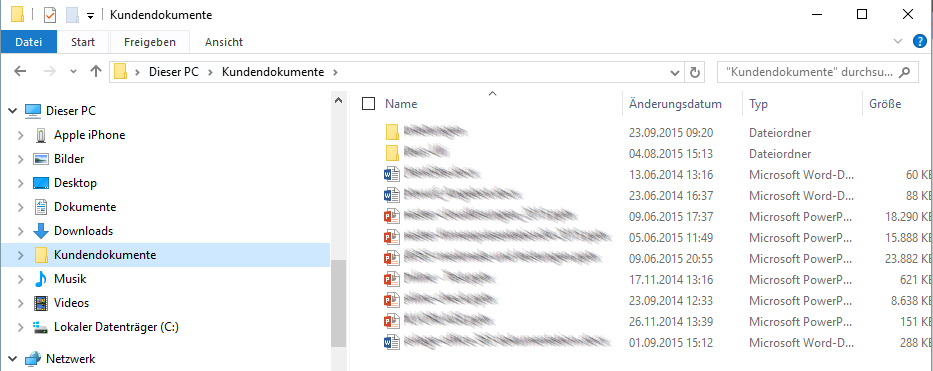
Task: Switch to the Start ribbon tab
Action: 83,42
